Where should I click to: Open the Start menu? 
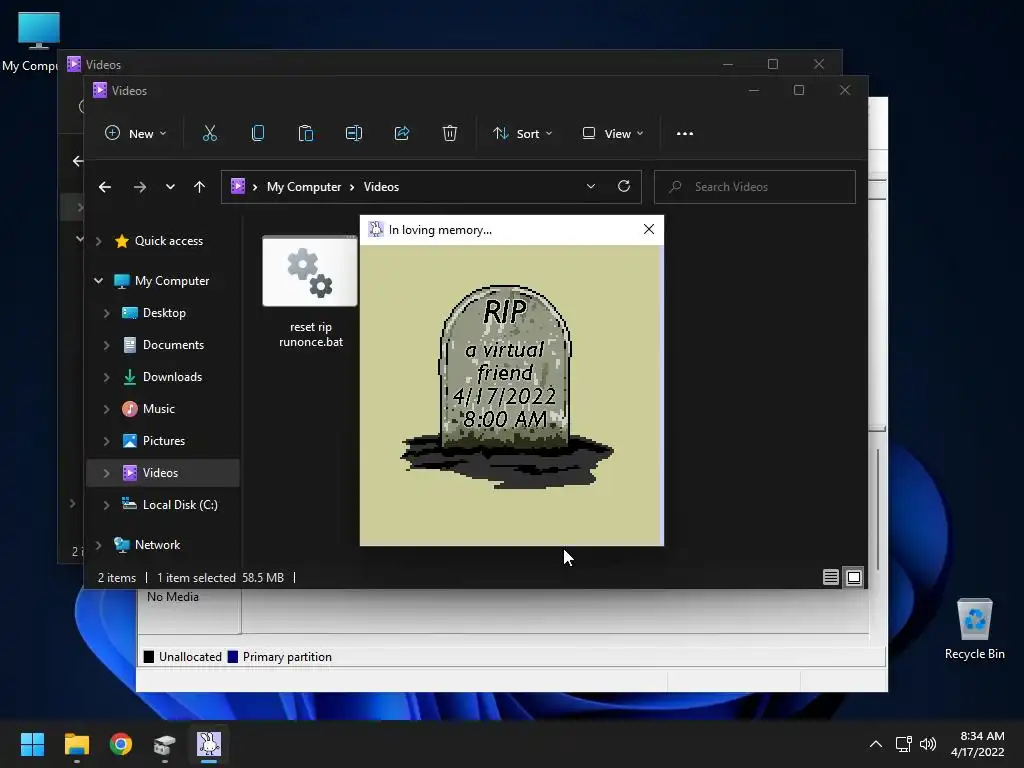pos(32,744)
